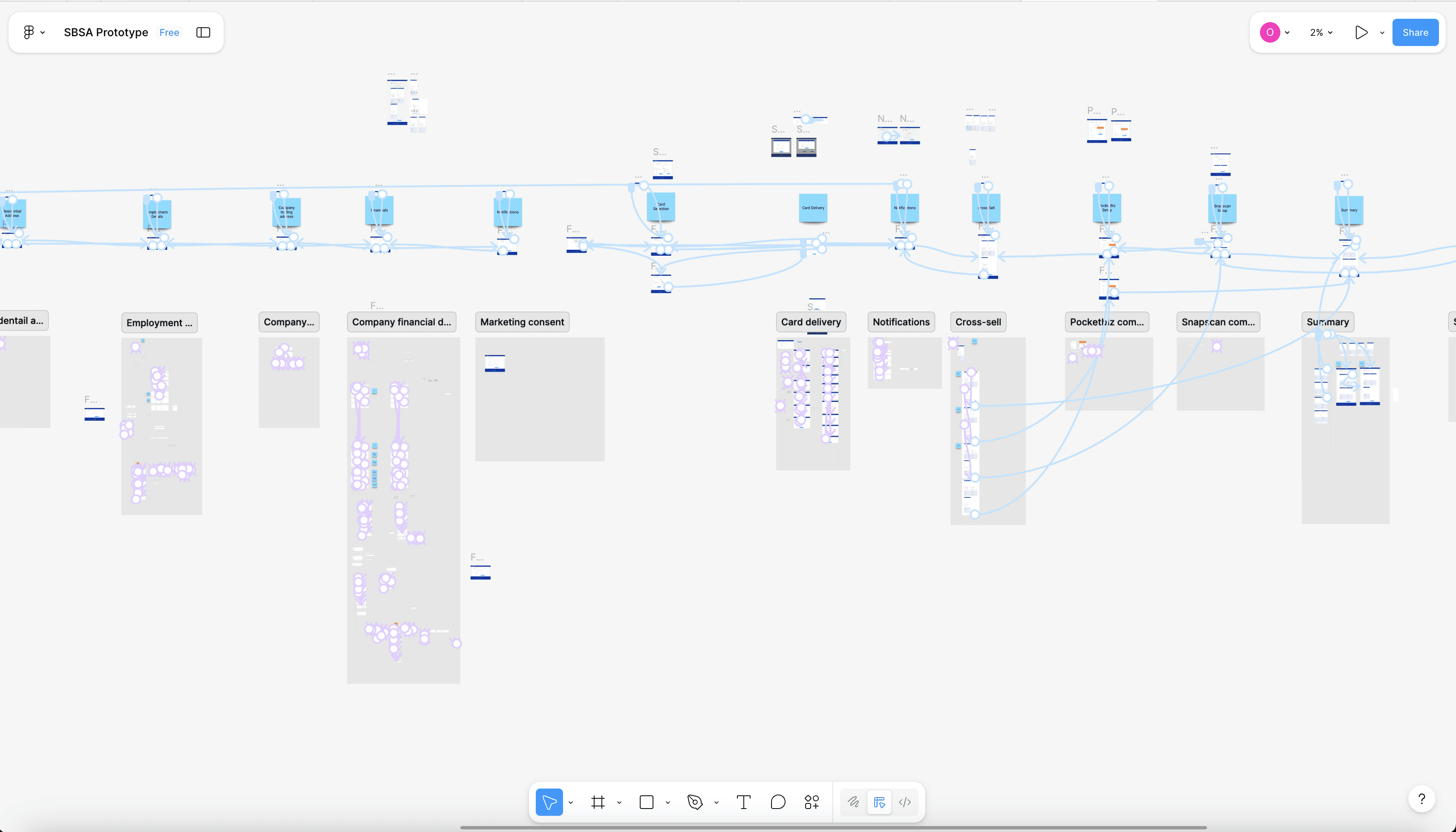Switch to Dev Mode
This screenshot has height=832, width=1456.
(x=904, y=802)
